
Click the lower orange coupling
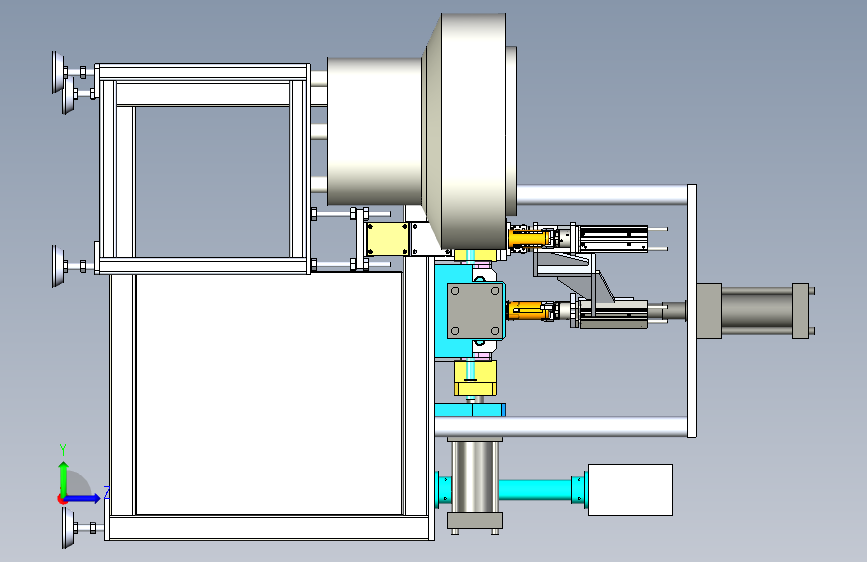click(x=529, y=310)
